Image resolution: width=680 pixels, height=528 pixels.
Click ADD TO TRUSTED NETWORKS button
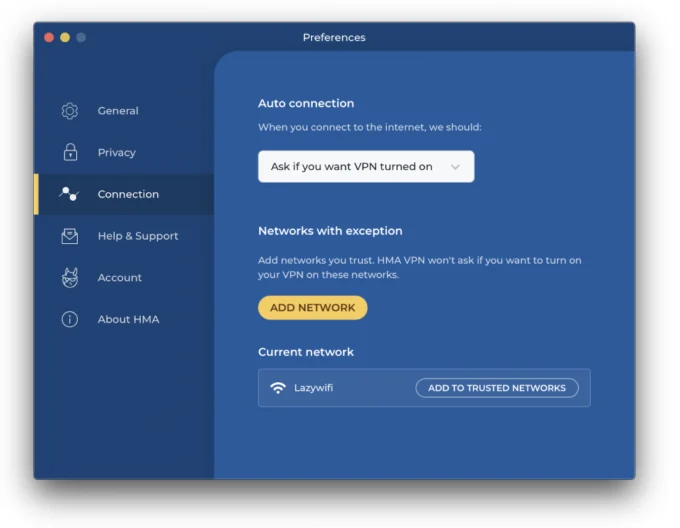pyautogui.click(x=497, y=388)
